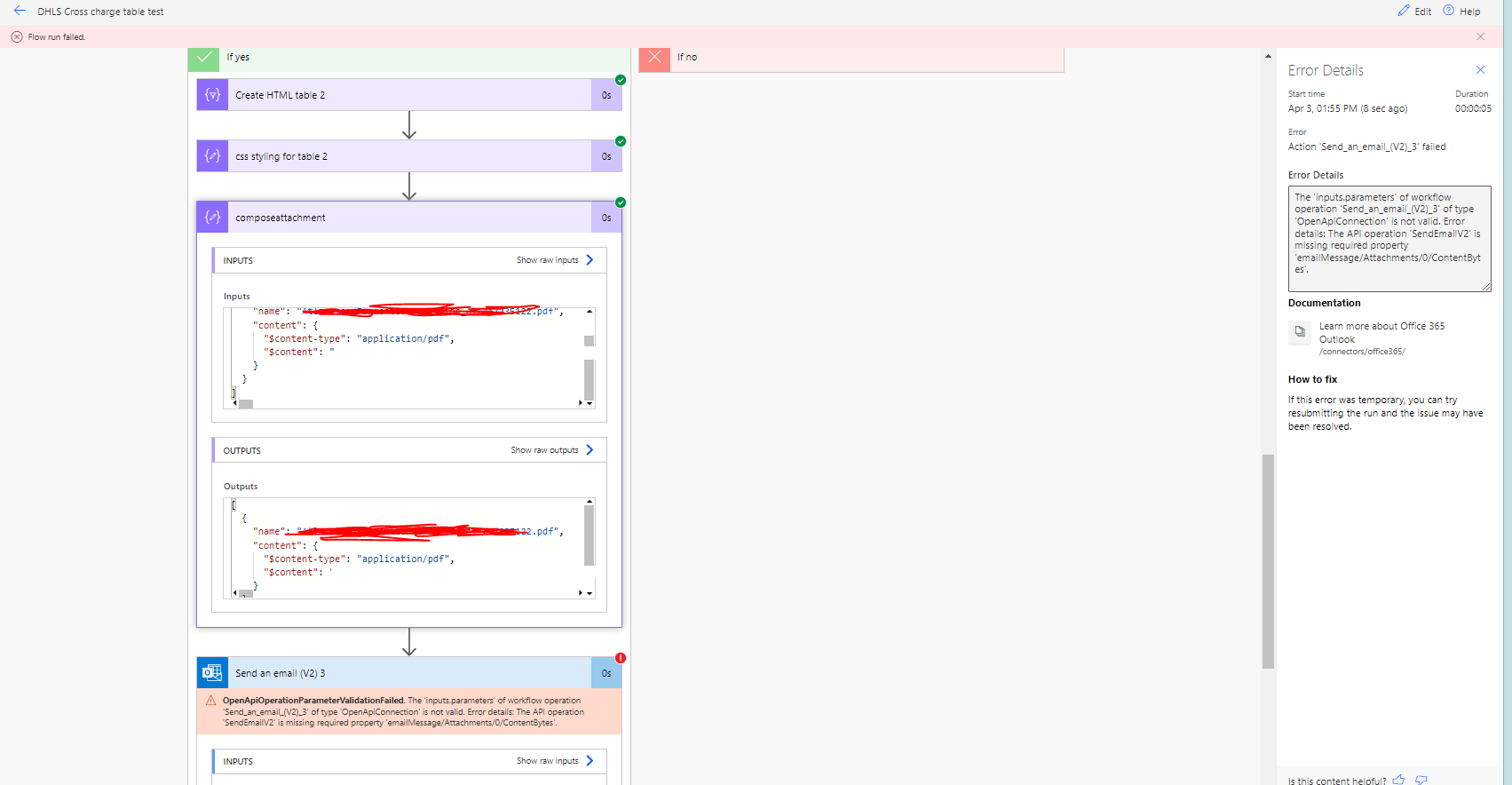Image resolution: width=1512 pixels, height=785 pixels.
Task: Click the 0s duration on composeattachment
Action: click(x=606, y=218)
